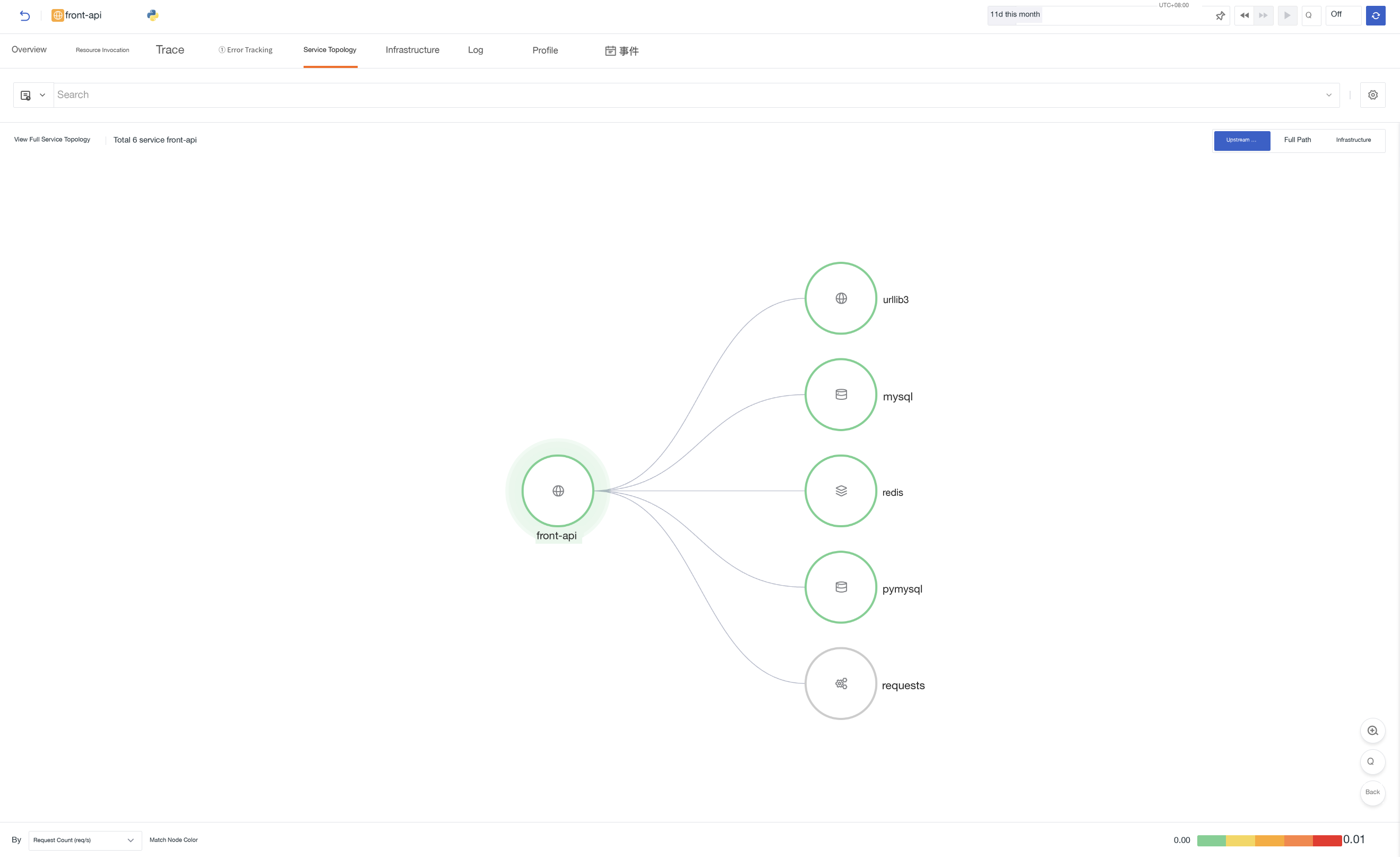1400x857 pixels.
Task: Click the zoom in magnifier icon
Action: click(1373, 731)
